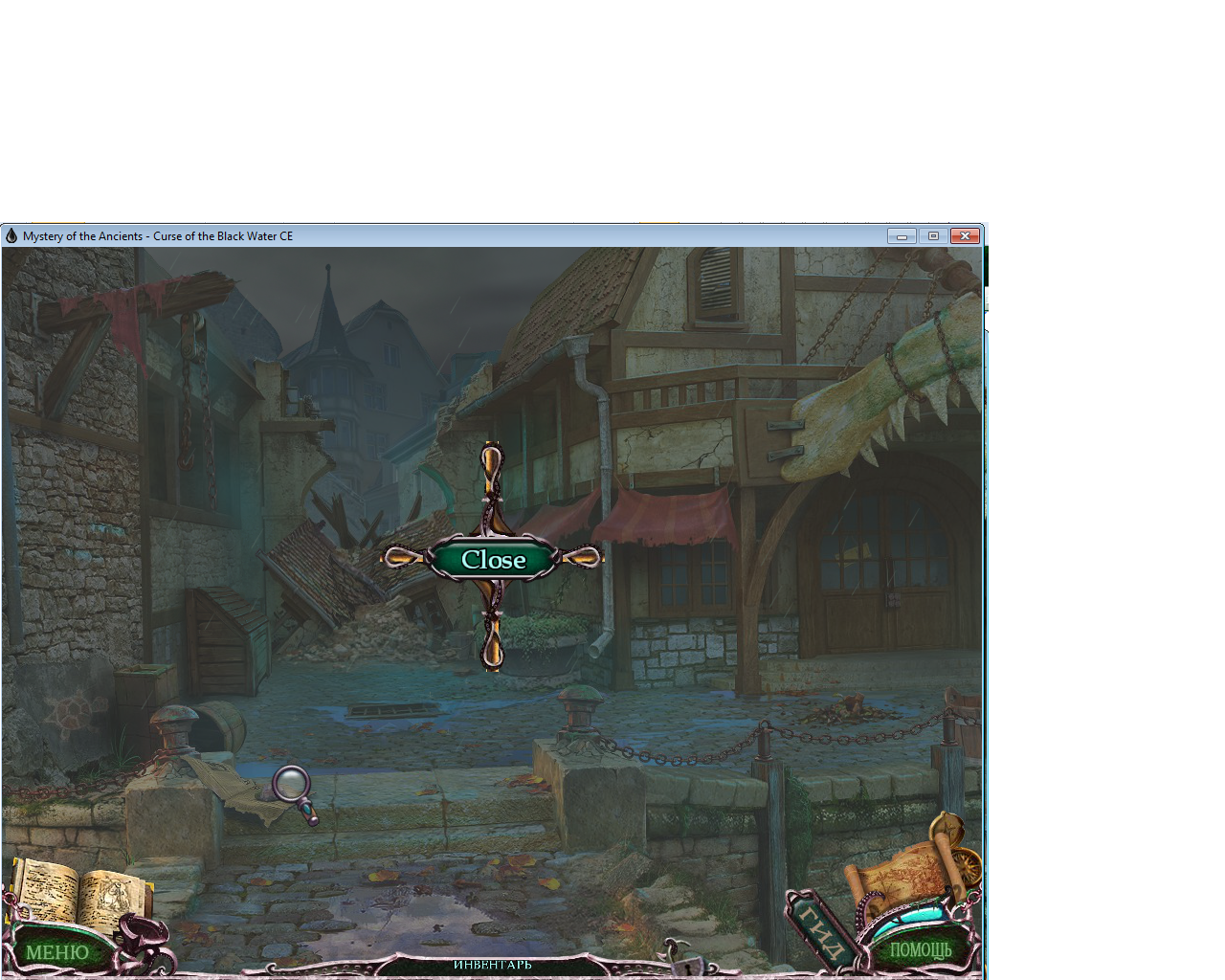Click the ПОМОЩЬ hint button
1225x980 pixels.
921,949
